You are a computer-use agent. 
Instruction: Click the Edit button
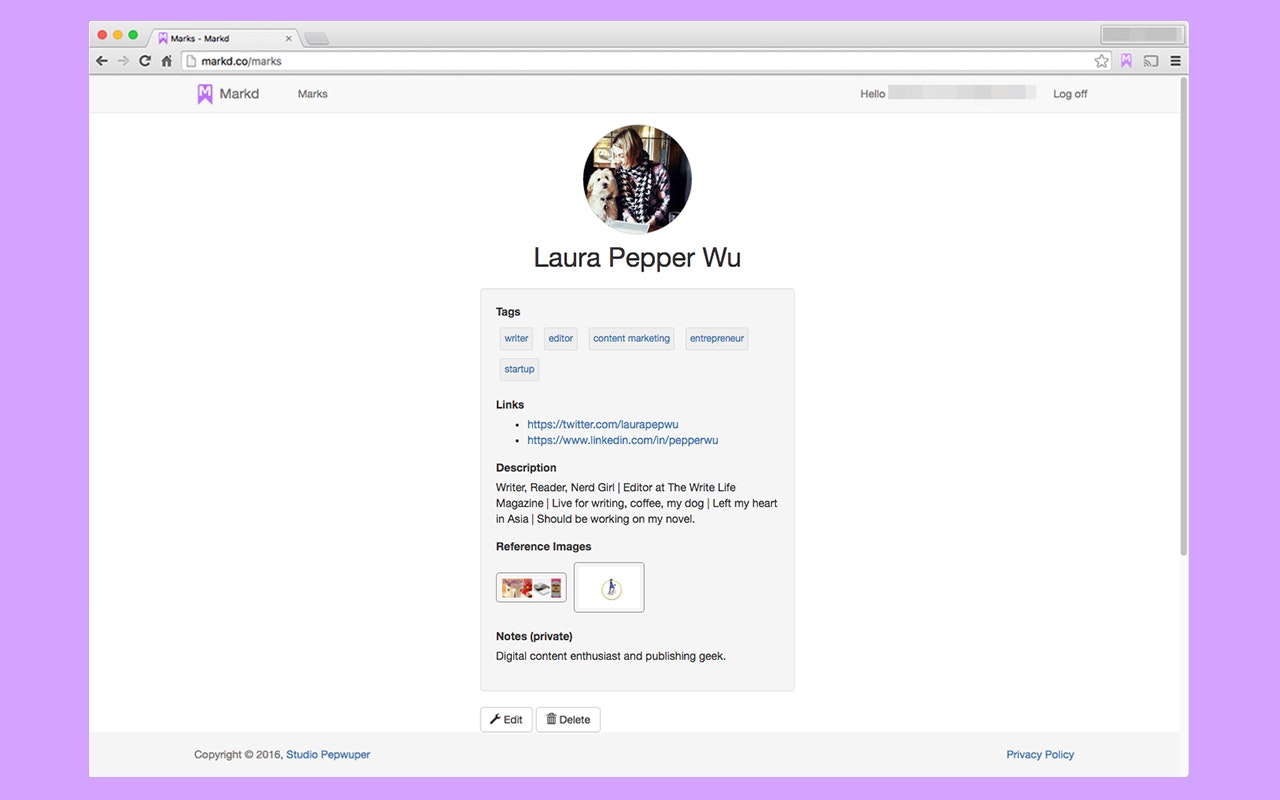(x=506, y=719)
